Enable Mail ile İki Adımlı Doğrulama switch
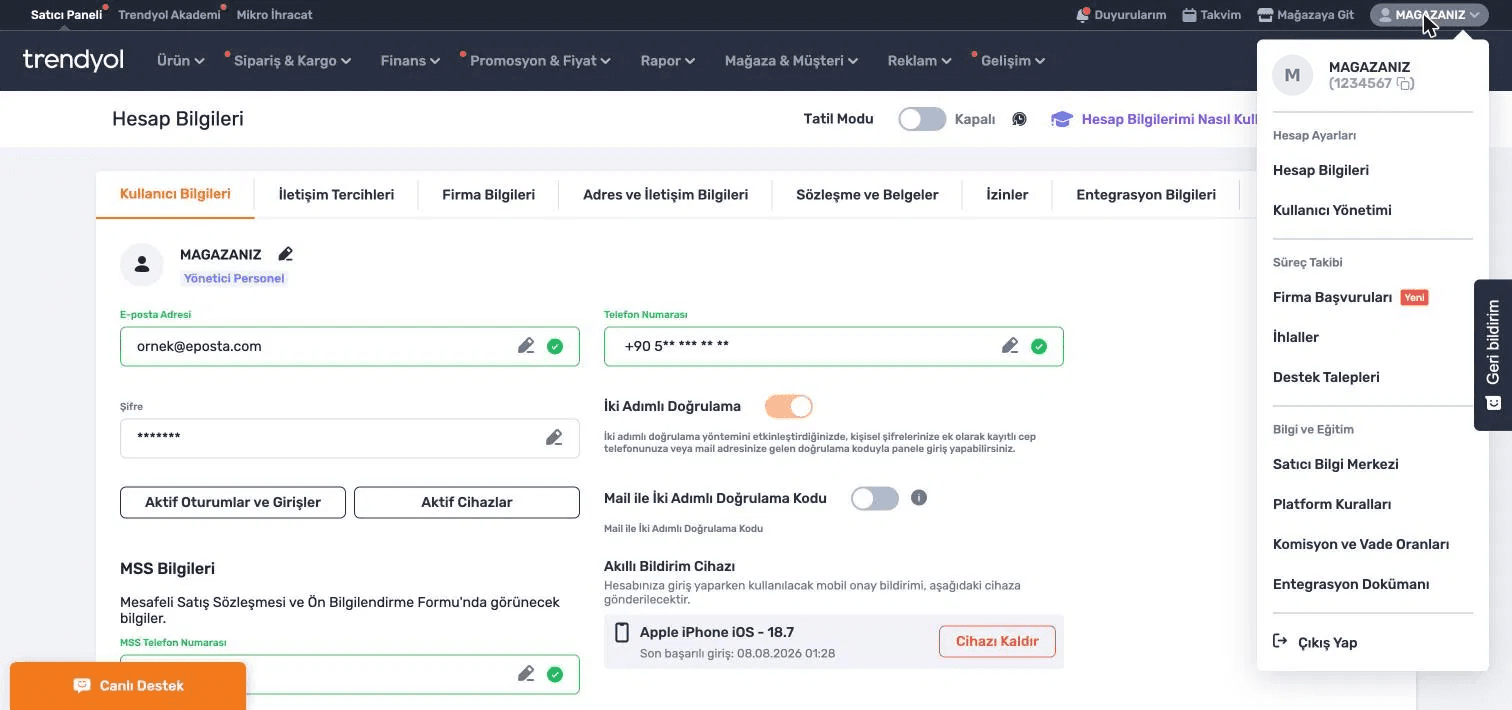Screen dimensions: 1512x710 coord(875,498)
